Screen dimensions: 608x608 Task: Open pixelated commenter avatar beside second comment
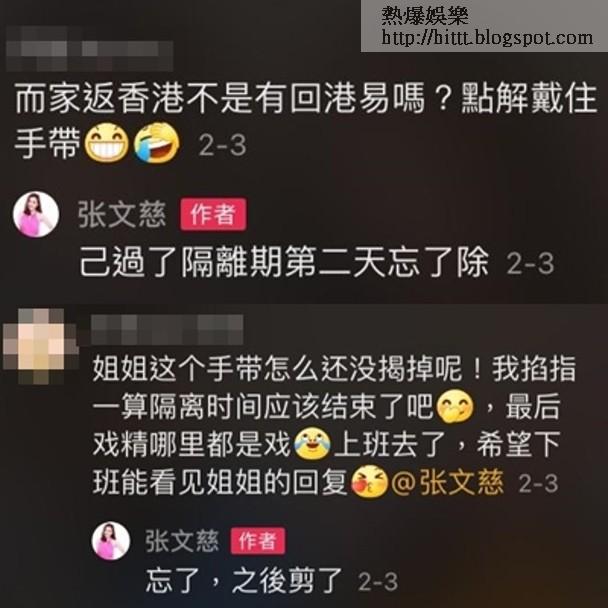[x=41, y=346]
